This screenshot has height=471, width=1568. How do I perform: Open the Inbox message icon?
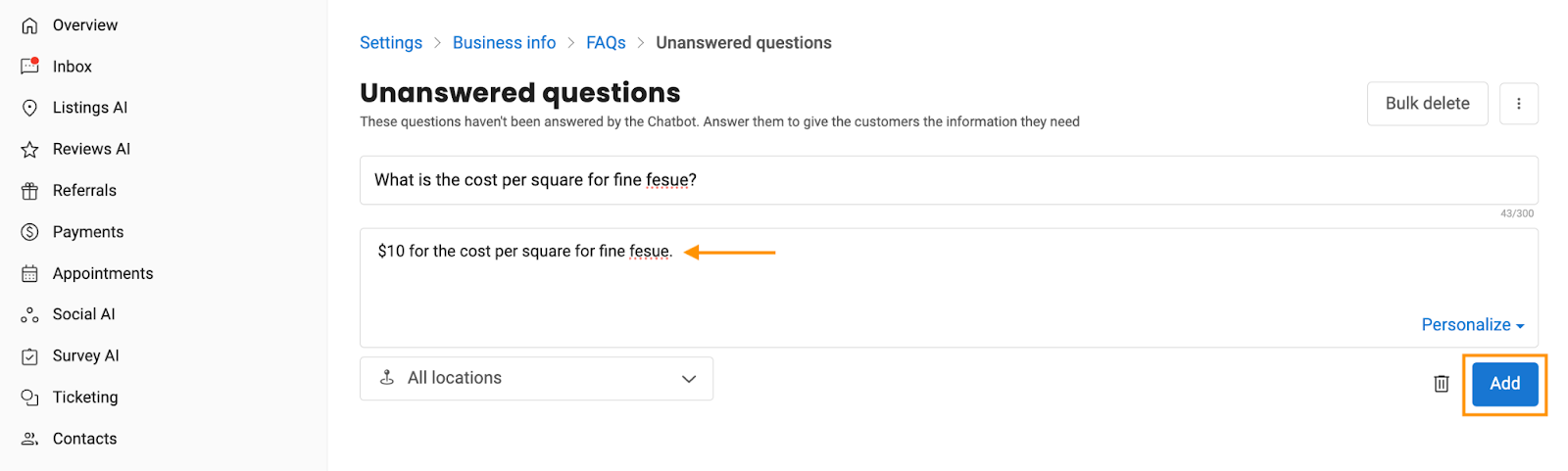click(x=30, y=67)
